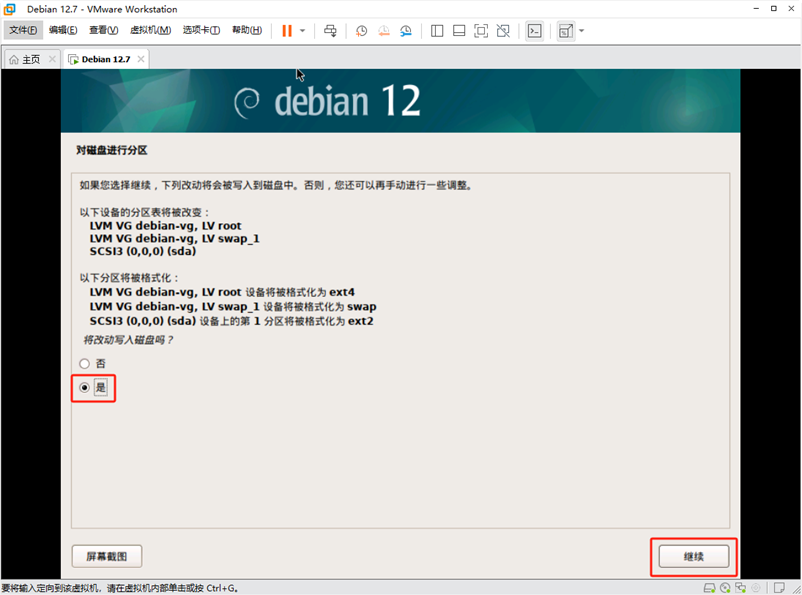Open the dropdown arrow next to the pause button
The height and width of the screenshot is (595, 802).
pyautogui.click(x=303, y=31)
